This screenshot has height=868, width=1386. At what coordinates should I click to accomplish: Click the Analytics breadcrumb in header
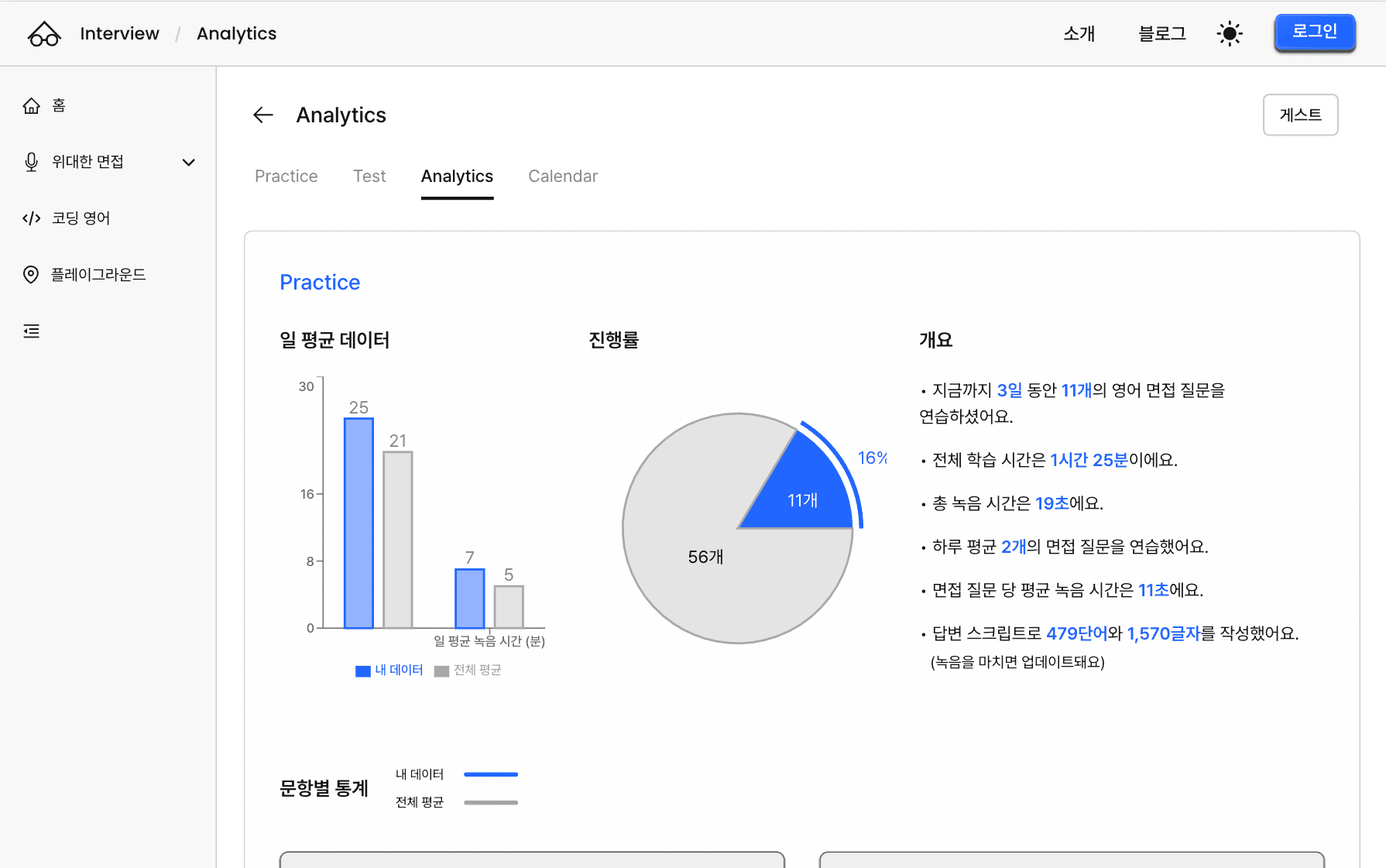pyautogui.click(x=236, y=34)
